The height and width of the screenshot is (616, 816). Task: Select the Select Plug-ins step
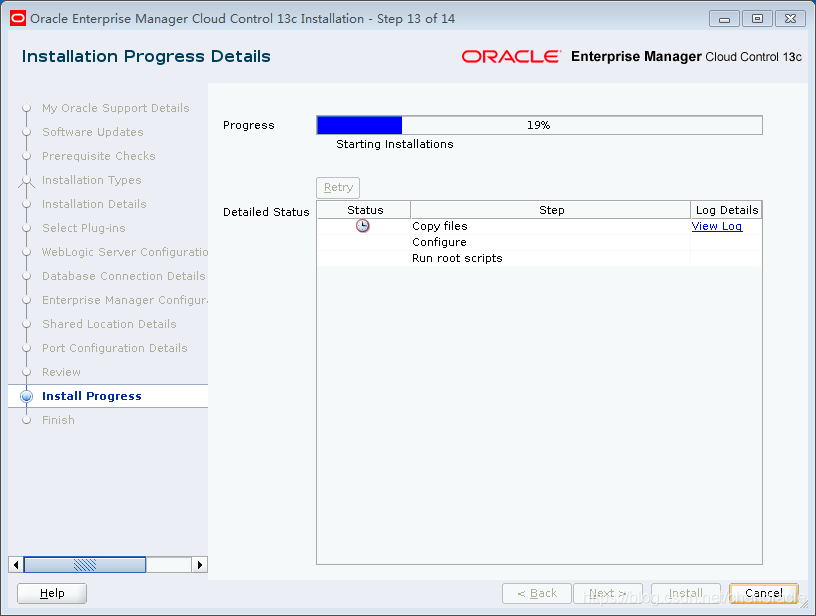(84, 228)
